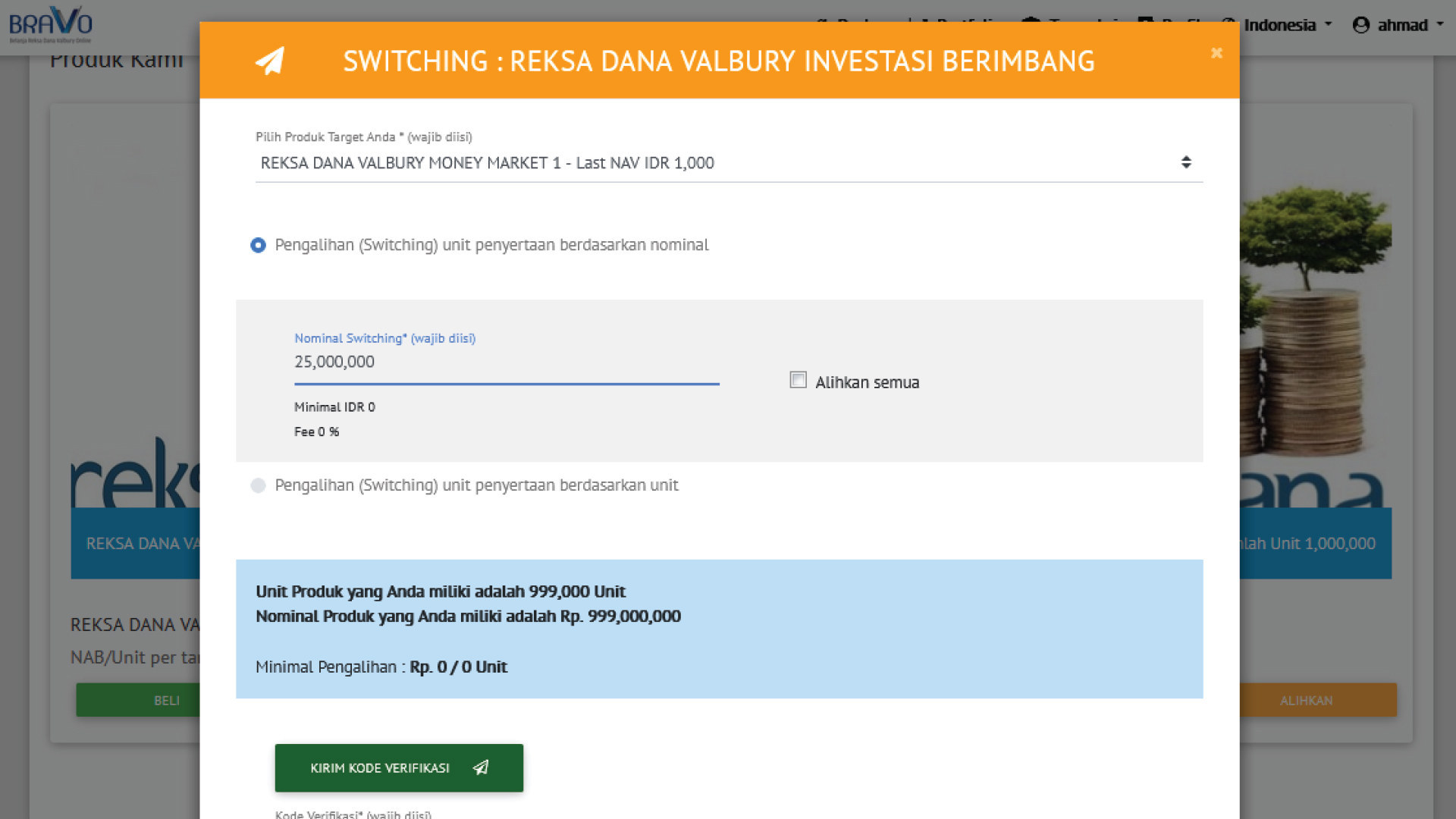Click the BRAVO logo

pos(50,25)
